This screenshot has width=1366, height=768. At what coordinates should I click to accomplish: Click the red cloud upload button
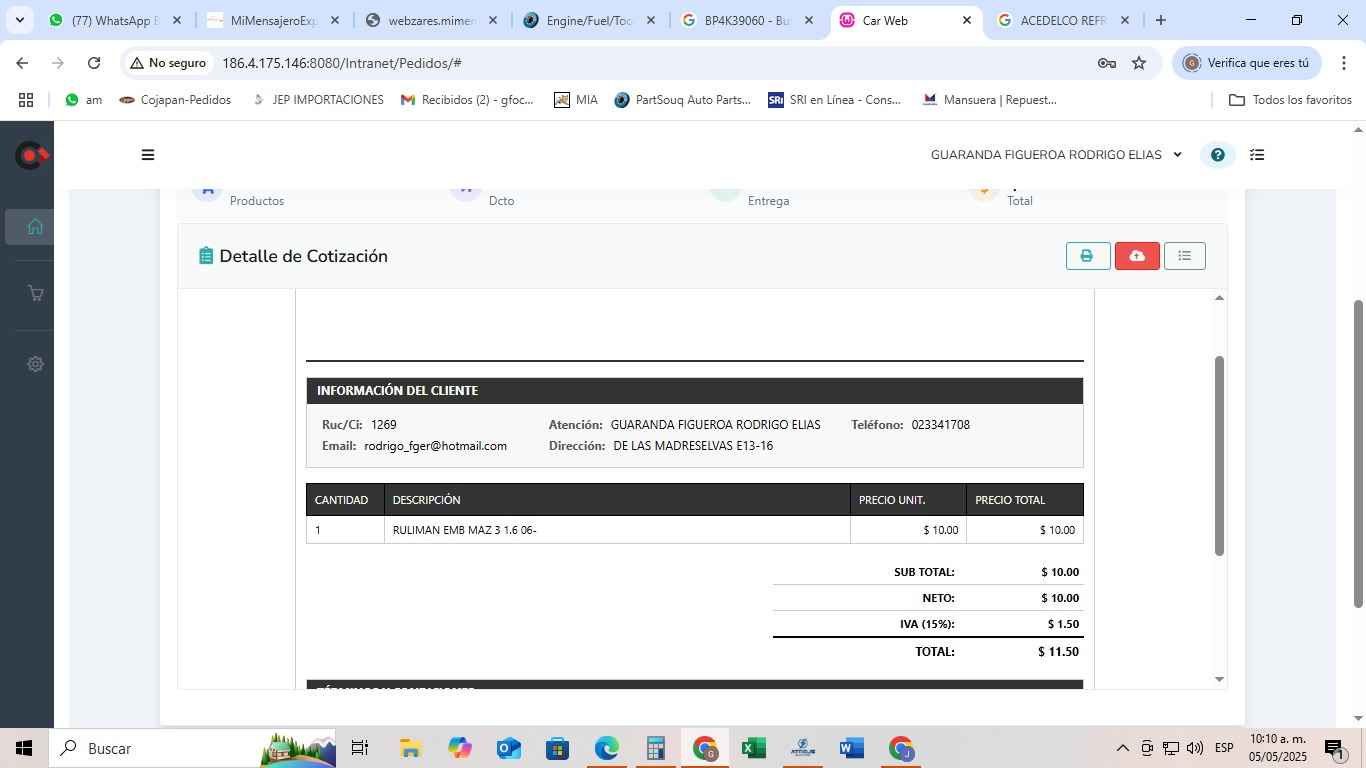(x=1137, y=256)
